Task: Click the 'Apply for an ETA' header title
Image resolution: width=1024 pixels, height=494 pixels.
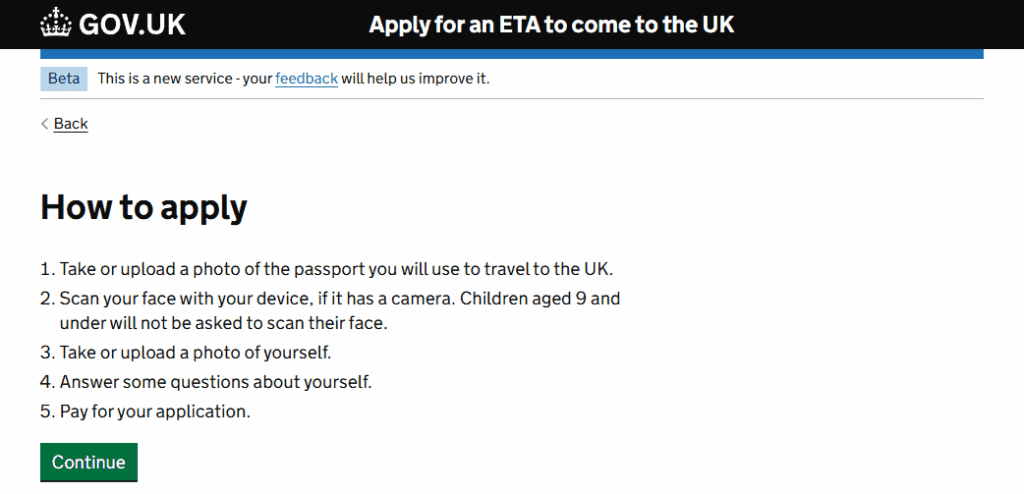Action: tap(551, 24)
